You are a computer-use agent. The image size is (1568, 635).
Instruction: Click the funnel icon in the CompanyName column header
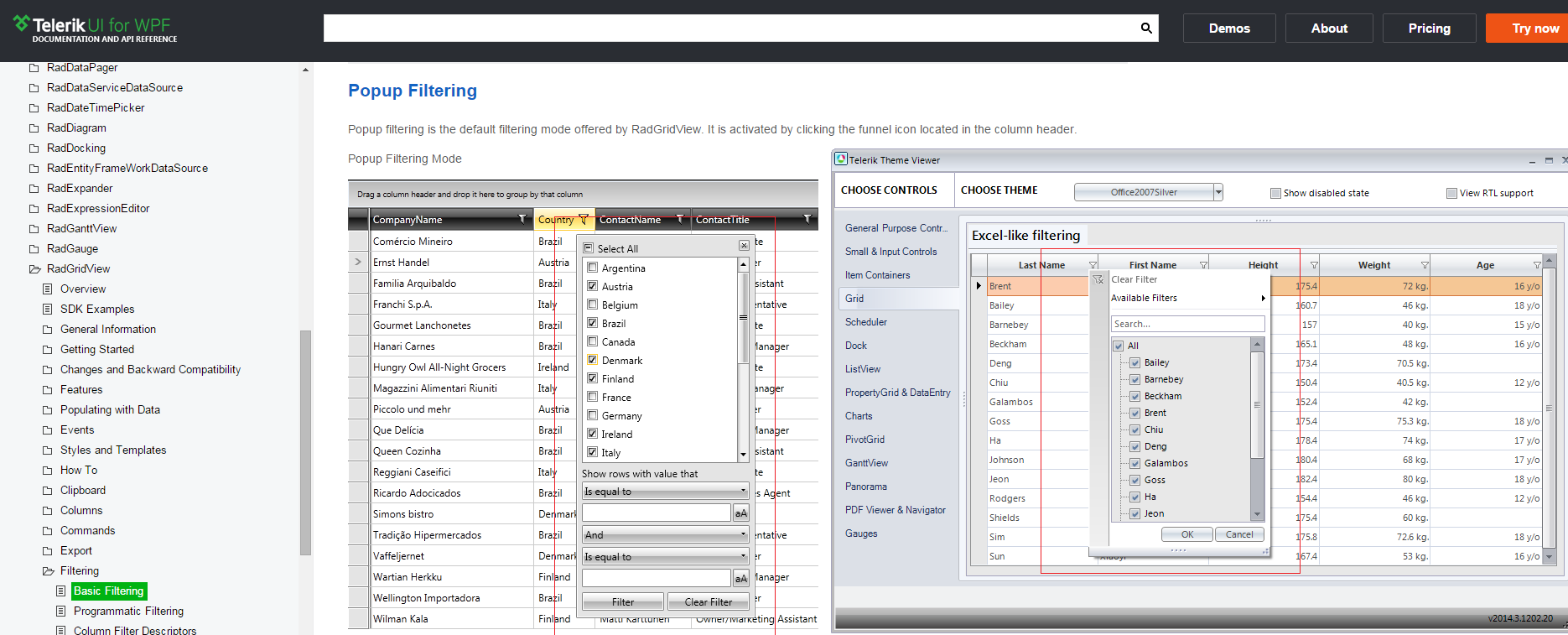click(522, 219)
